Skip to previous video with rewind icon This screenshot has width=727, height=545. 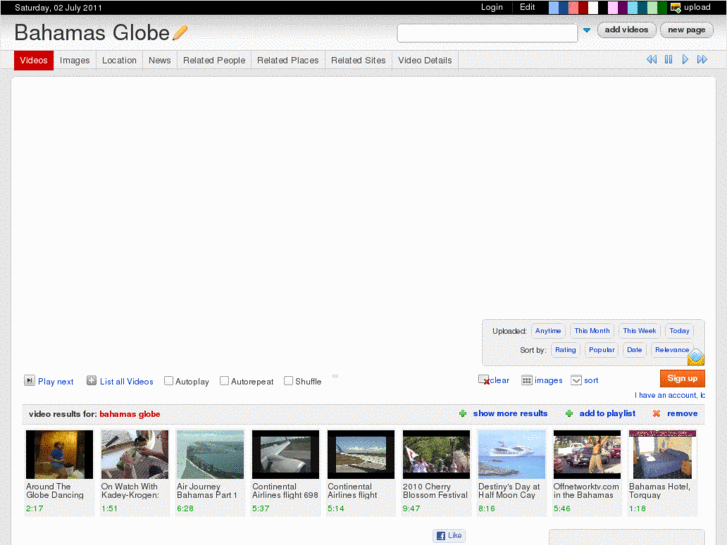tap(651, 59)
